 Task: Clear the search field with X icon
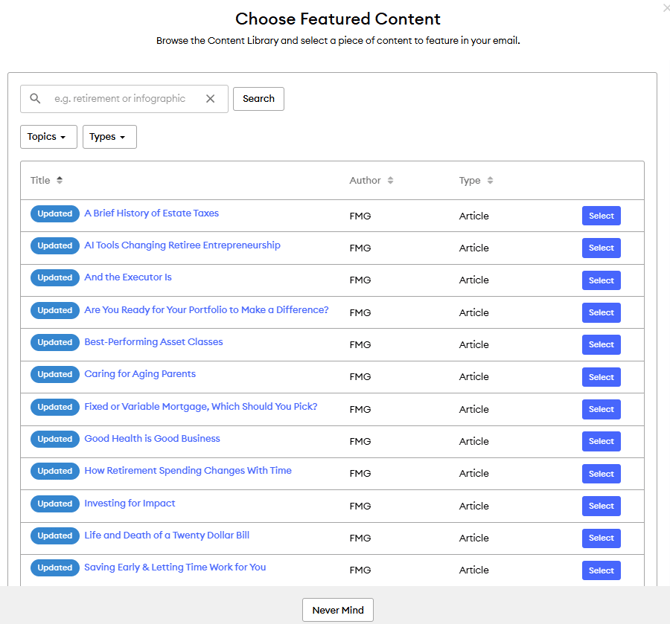click(x=210, y=99)
